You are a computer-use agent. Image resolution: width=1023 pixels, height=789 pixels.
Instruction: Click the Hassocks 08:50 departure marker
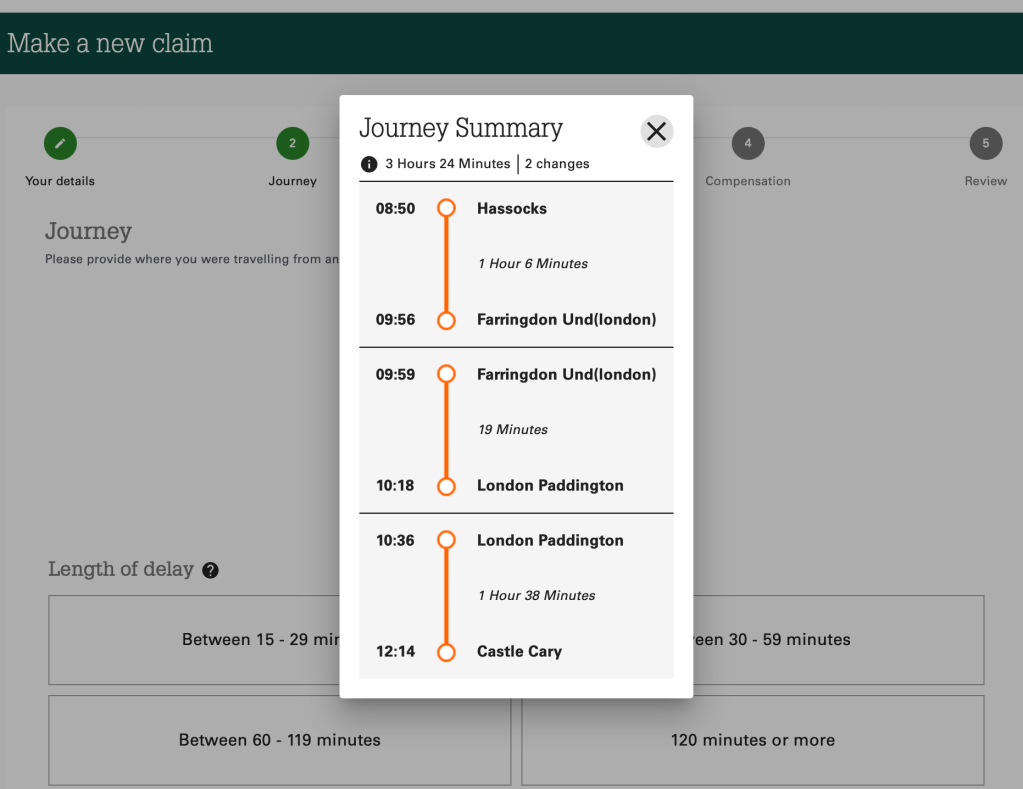(447, 209)
